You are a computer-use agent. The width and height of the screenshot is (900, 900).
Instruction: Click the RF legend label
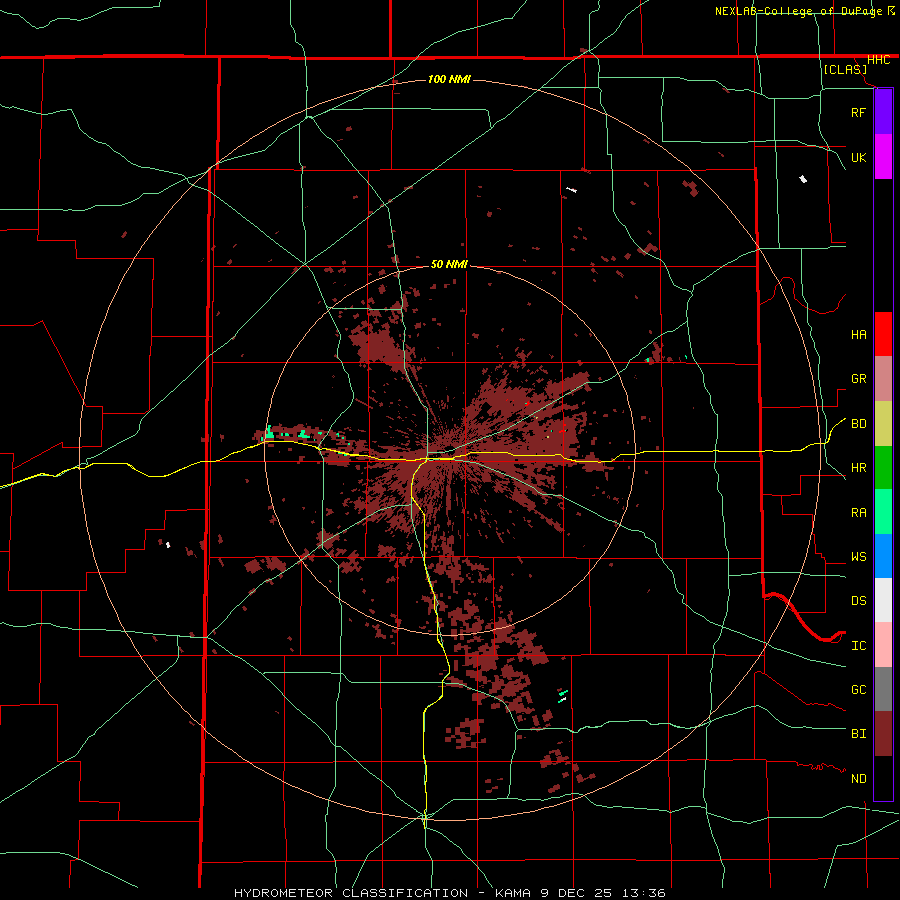858,112
